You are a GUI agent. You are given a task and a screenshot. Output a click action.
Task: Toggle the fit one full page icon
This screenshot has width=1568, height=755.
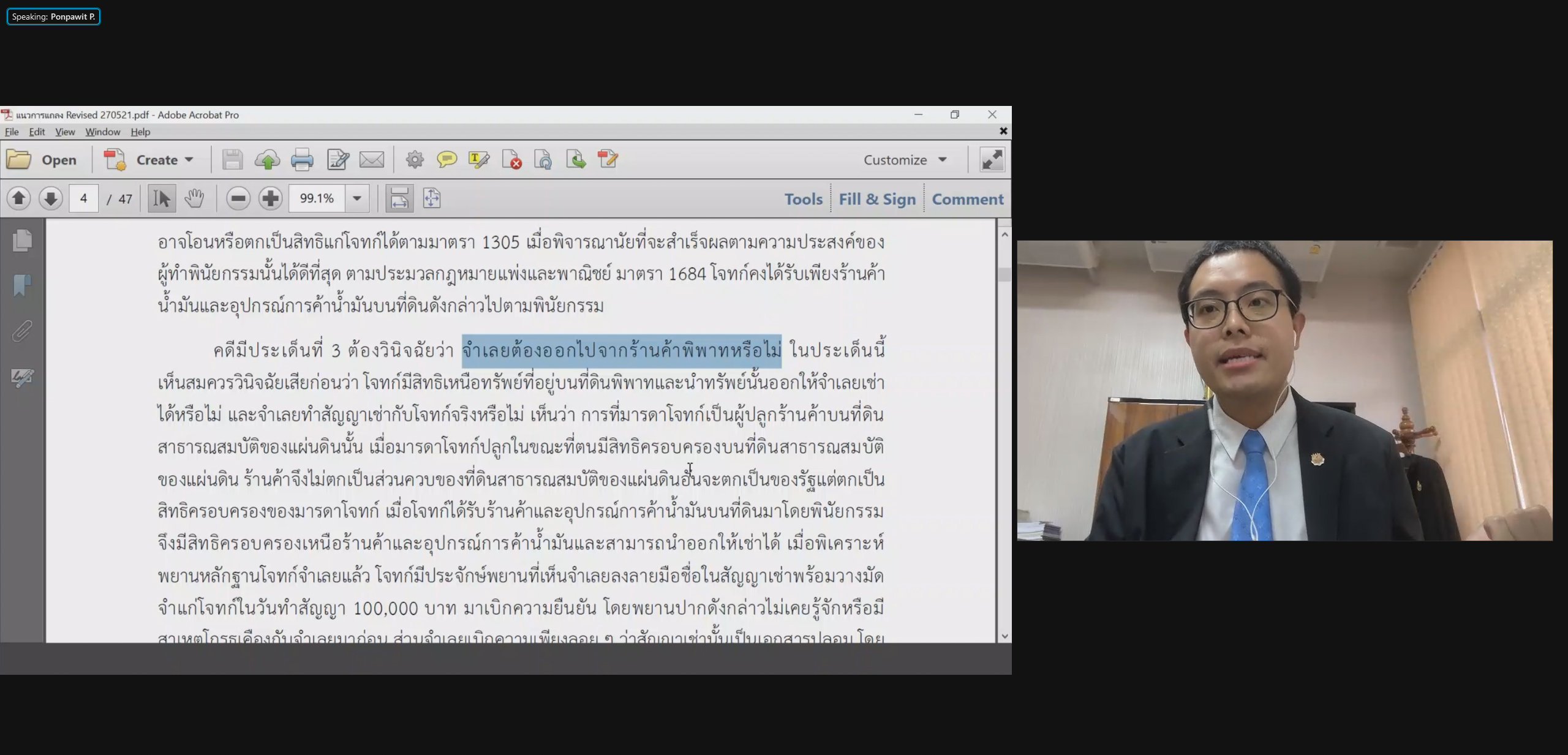pos(432,198)
